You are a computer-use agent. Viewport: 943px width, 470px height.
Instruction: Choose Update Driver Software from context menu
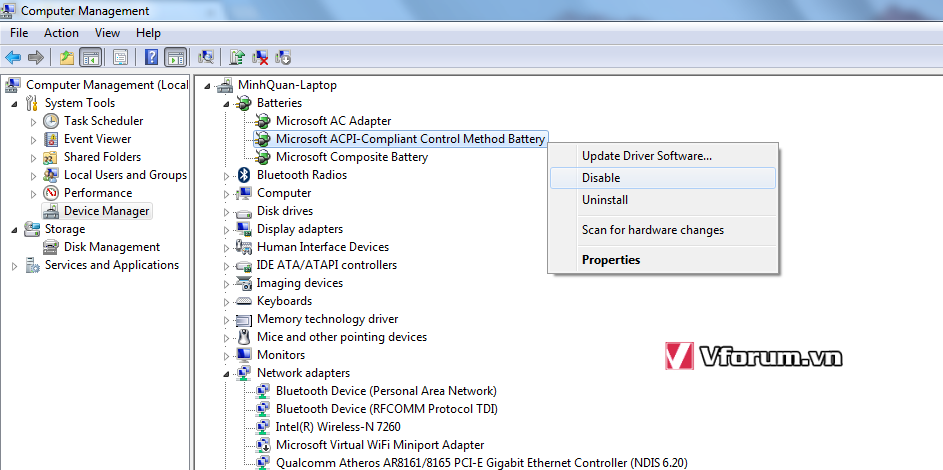coord(663,156)
